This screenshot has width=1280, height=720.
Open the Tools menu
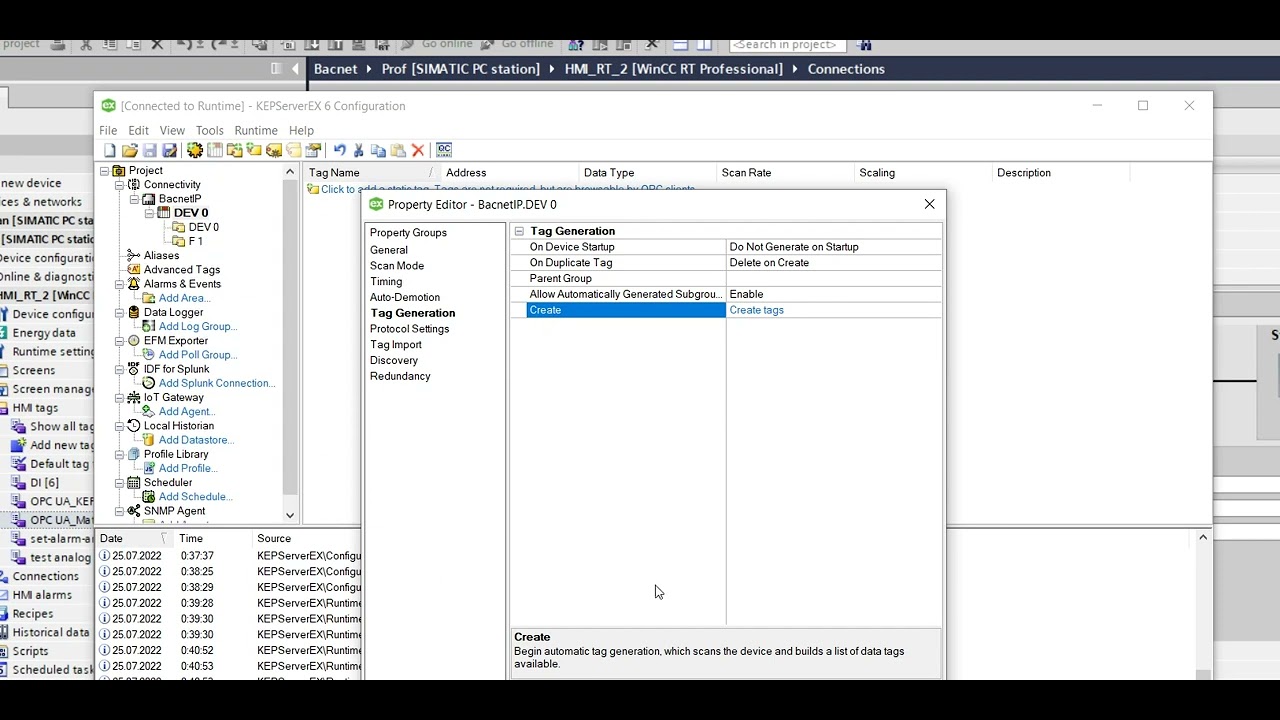209,131
